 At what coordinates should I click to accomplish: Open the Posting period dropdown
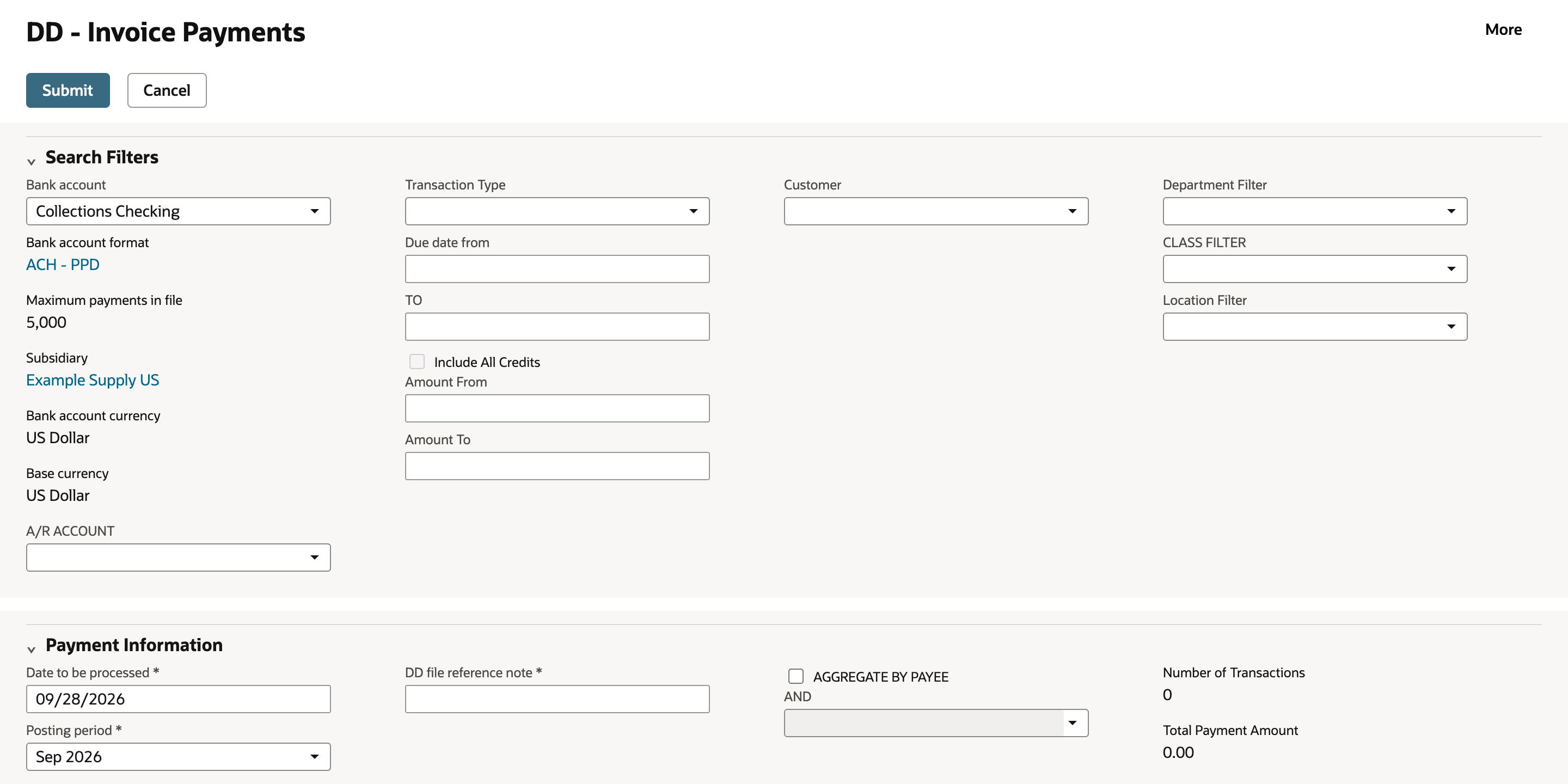pyautogui.click(x=179, y=757)
